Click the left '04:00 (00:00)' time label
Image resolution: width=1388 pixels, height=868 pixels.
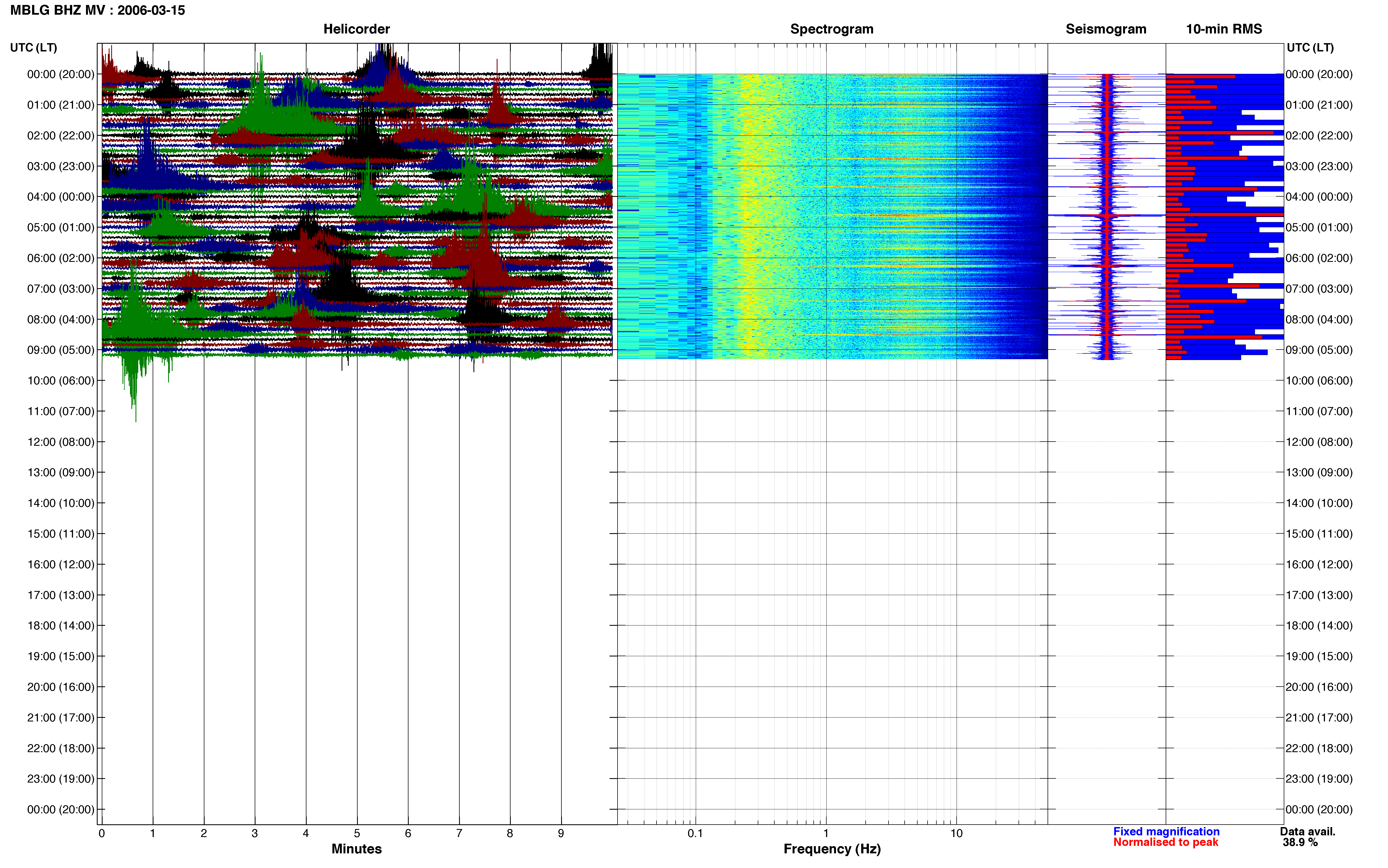(x=61, y=197)
